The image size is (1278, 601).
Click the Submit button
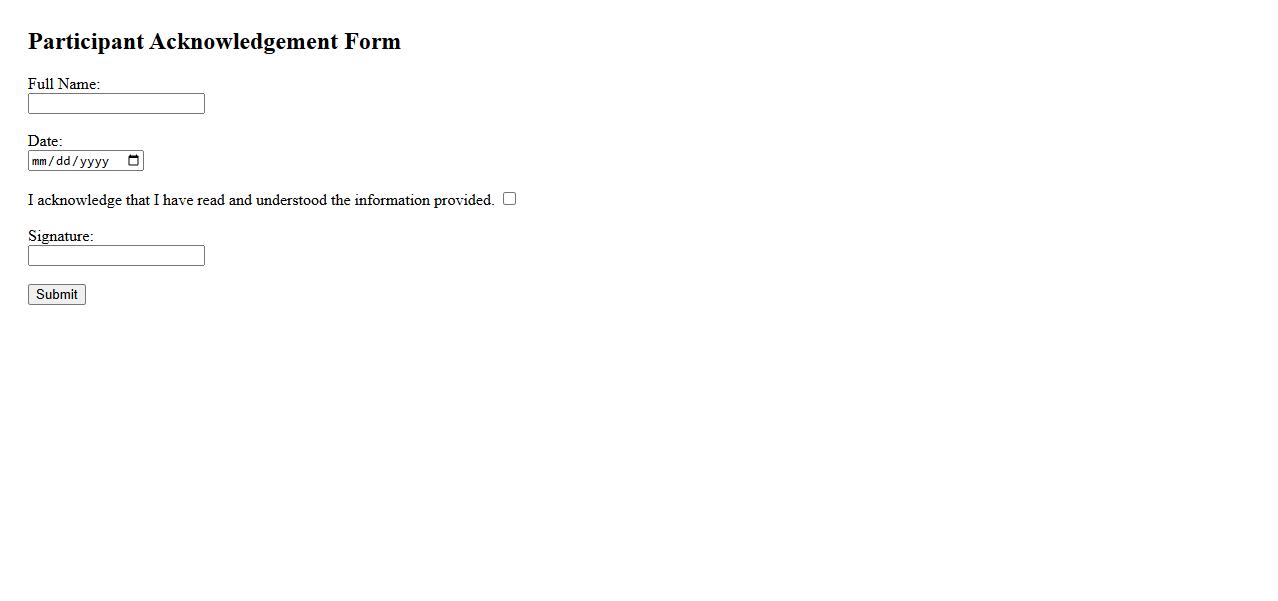(x=57, y=294)
